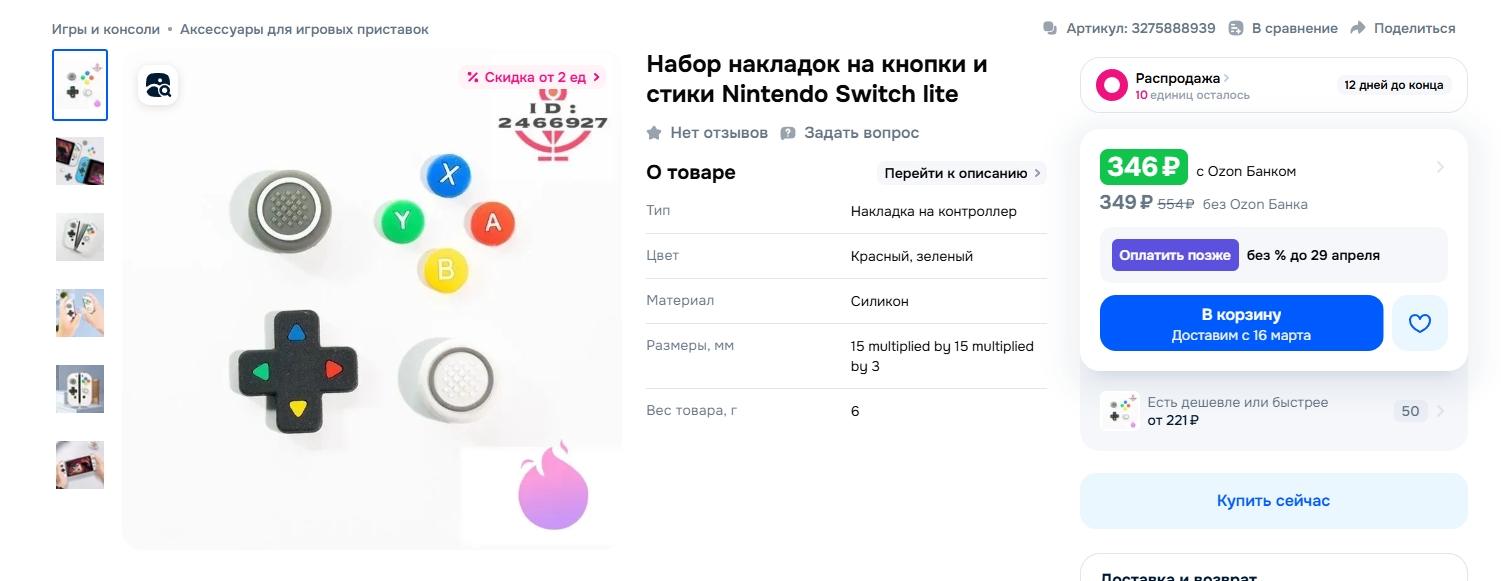Click the Оплатить позже button
Image resolution: width=1501 pixels, height=581 pixels.
(1175, 255)
